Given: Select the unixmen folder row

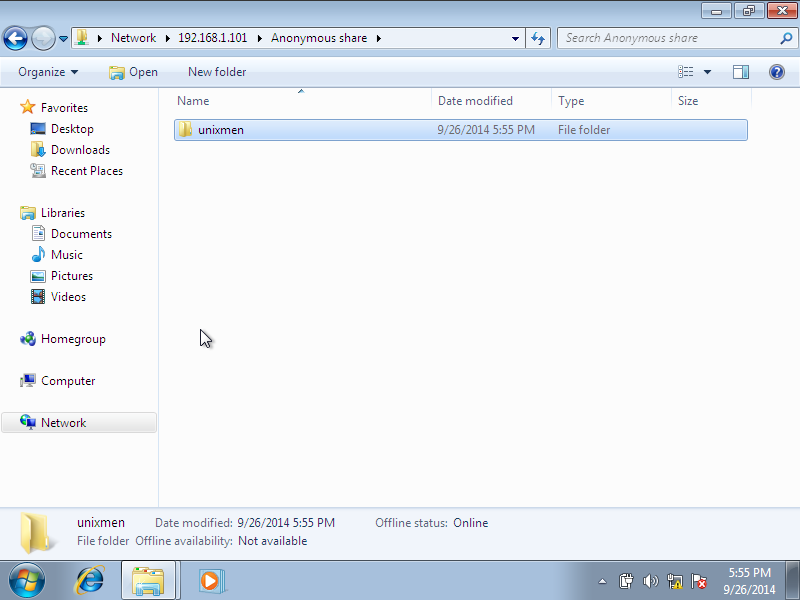Looking at the screenshot, I should click(x=461, y=130).
